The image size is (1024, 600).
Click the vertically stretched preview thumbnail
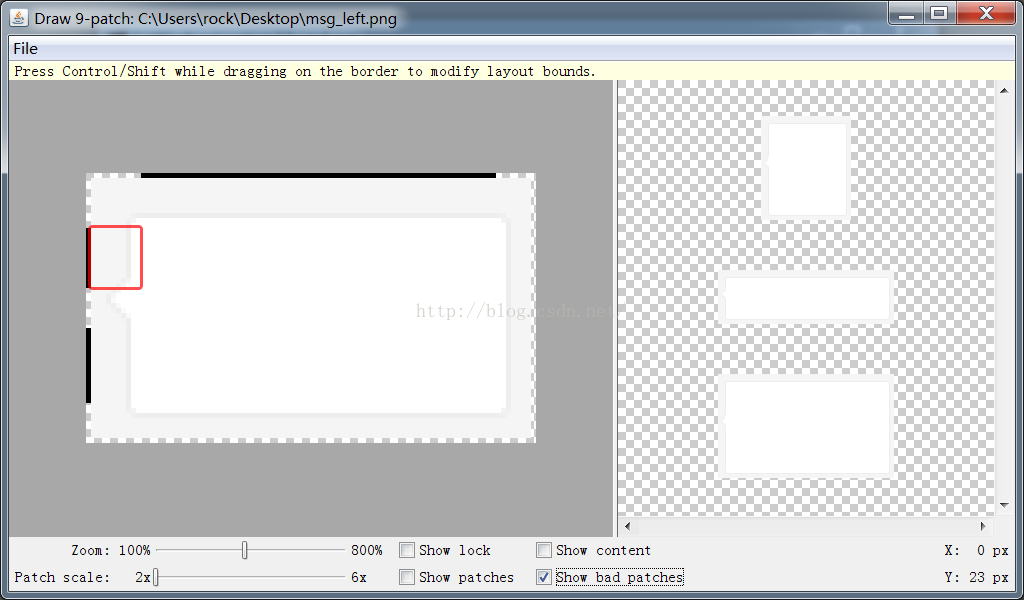807,169
